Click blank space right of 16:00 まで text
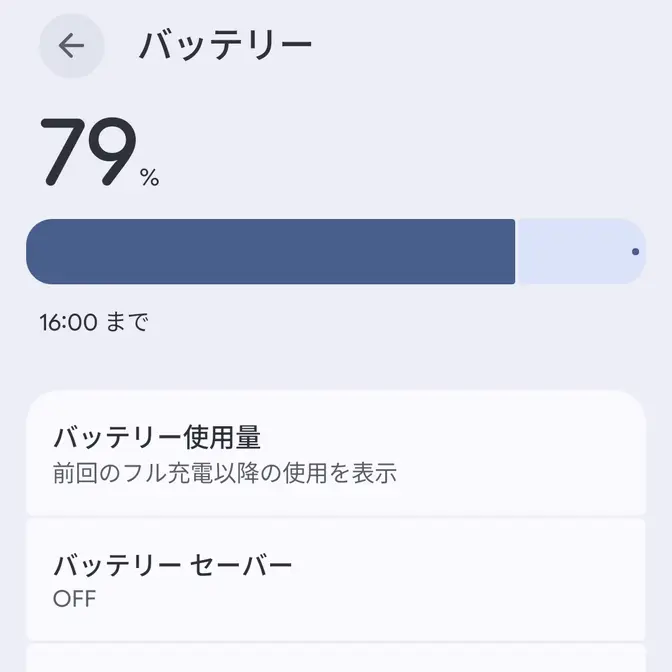The width and height of the screenshot is (672, 672). pos(400,322)
